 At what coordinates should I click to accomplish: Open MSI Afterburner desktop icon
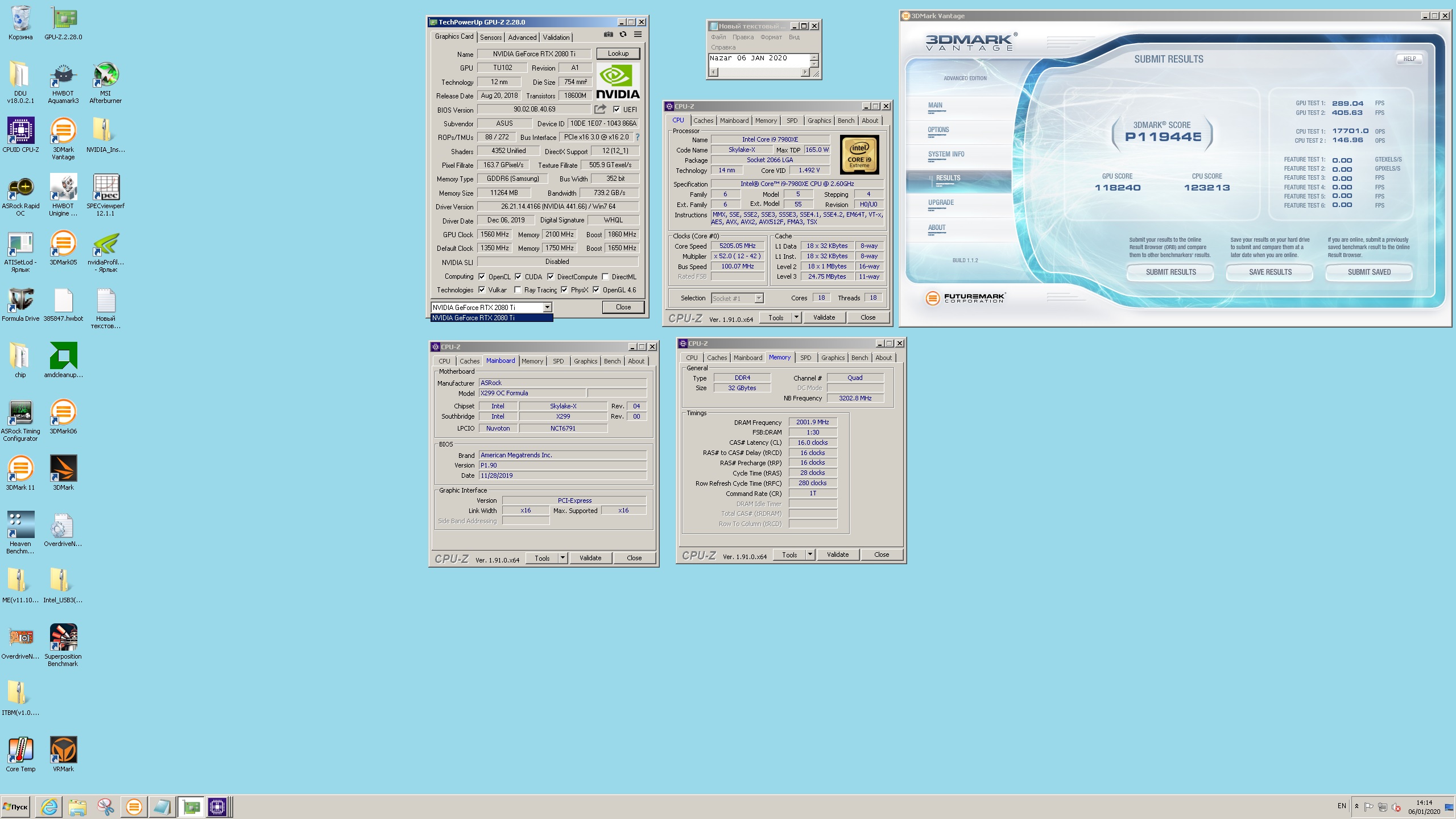click(x=105, y=83)
